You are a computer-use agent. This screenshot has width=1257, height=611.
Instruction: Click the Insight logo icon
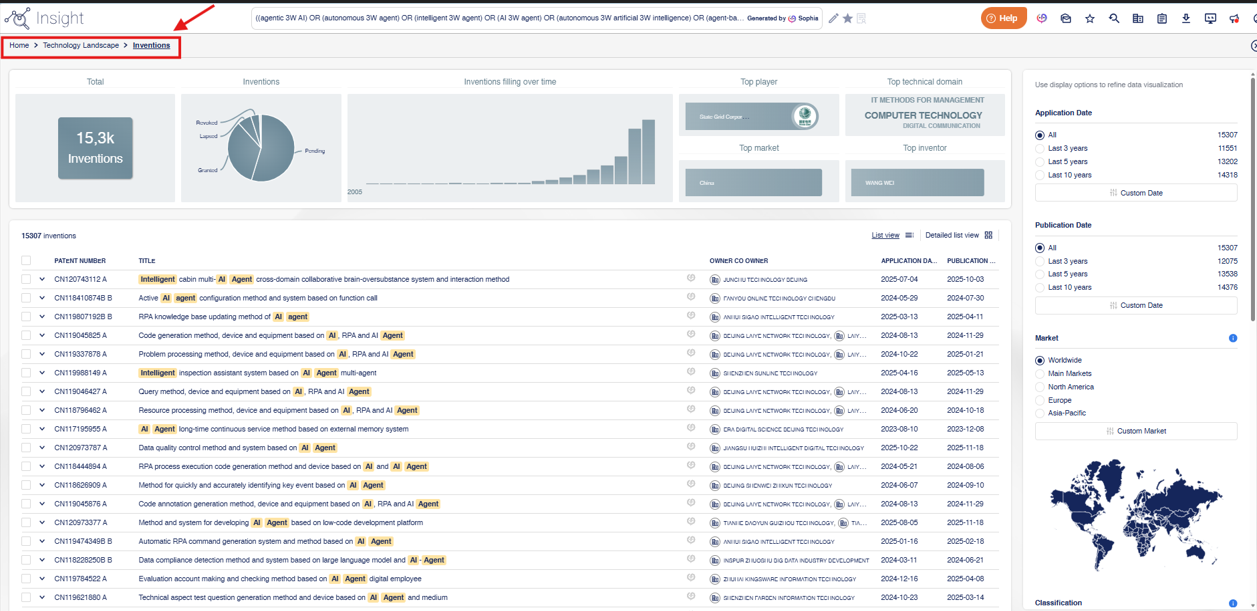pos(17,18)
